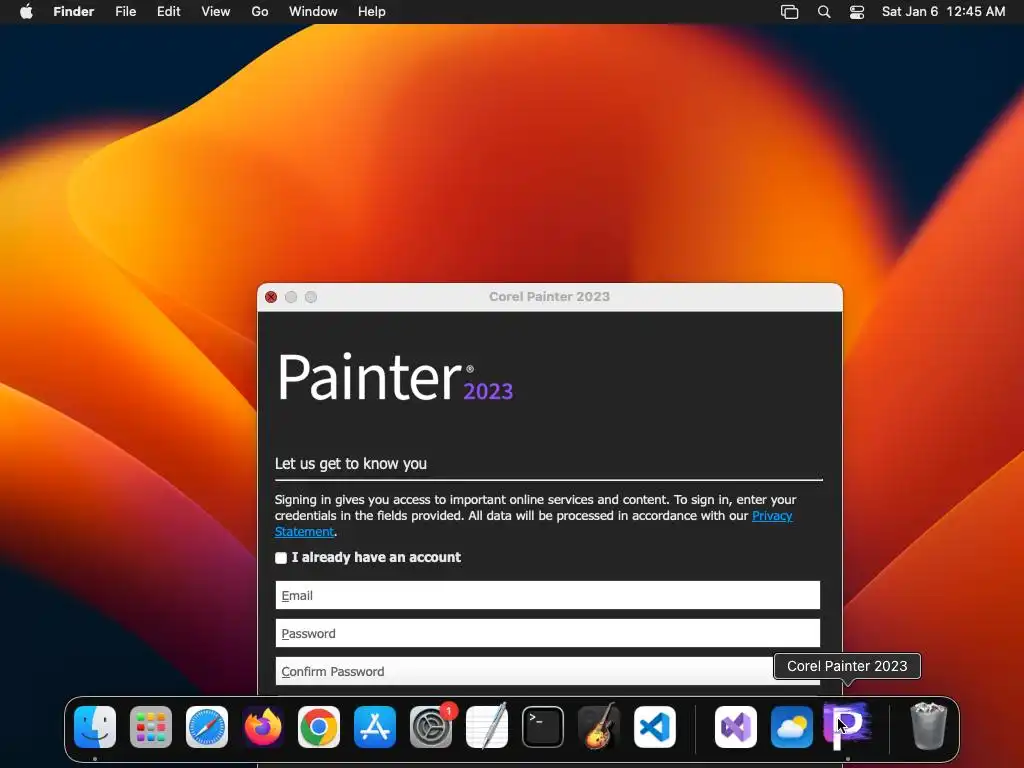Open Visual Studio Code in the dock
This screenshot has height=768, width=1024.
click(x=655, y=727)
